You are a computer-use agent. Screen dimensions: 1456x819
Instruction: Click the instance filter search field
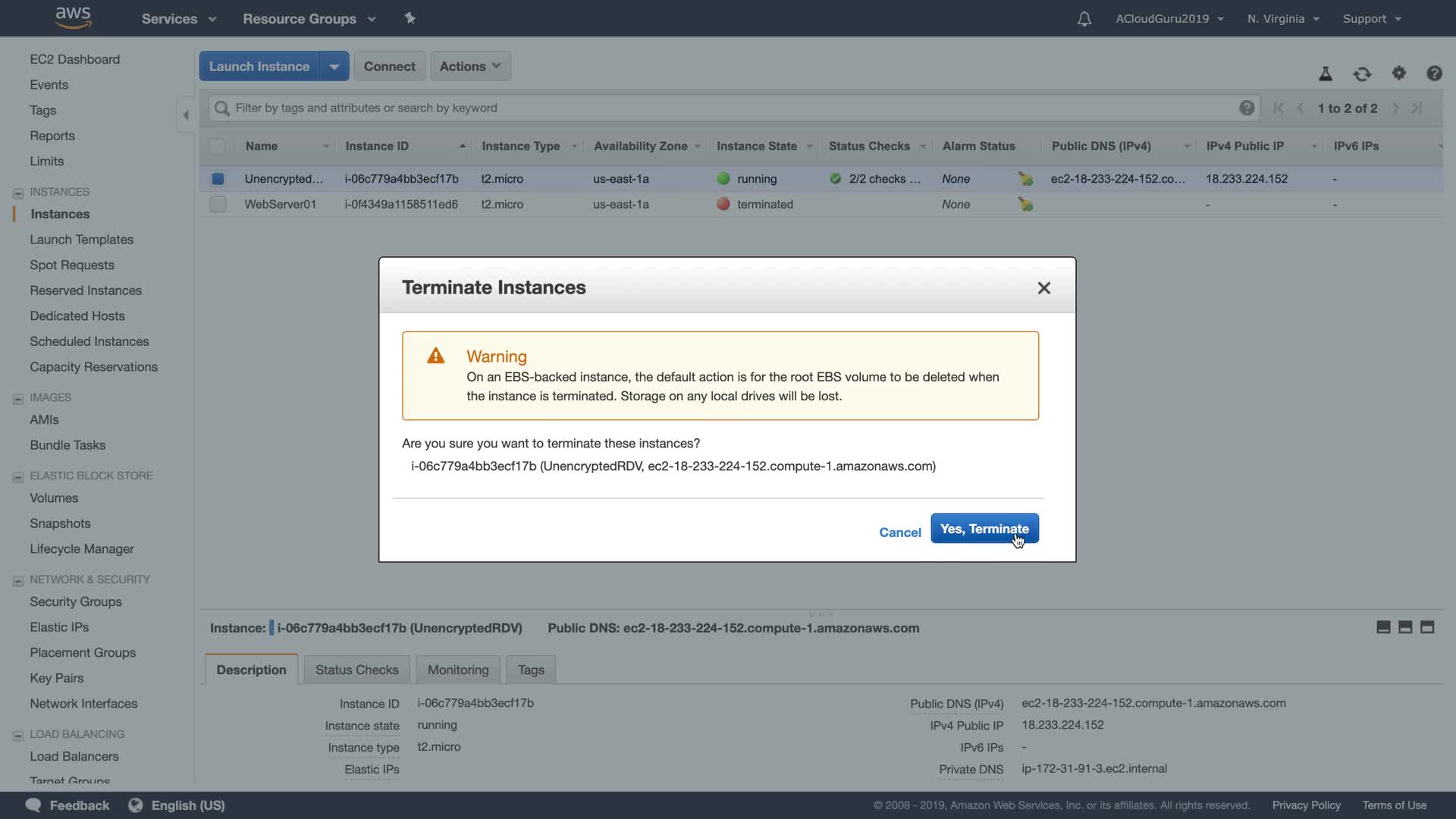pos(728,108)
